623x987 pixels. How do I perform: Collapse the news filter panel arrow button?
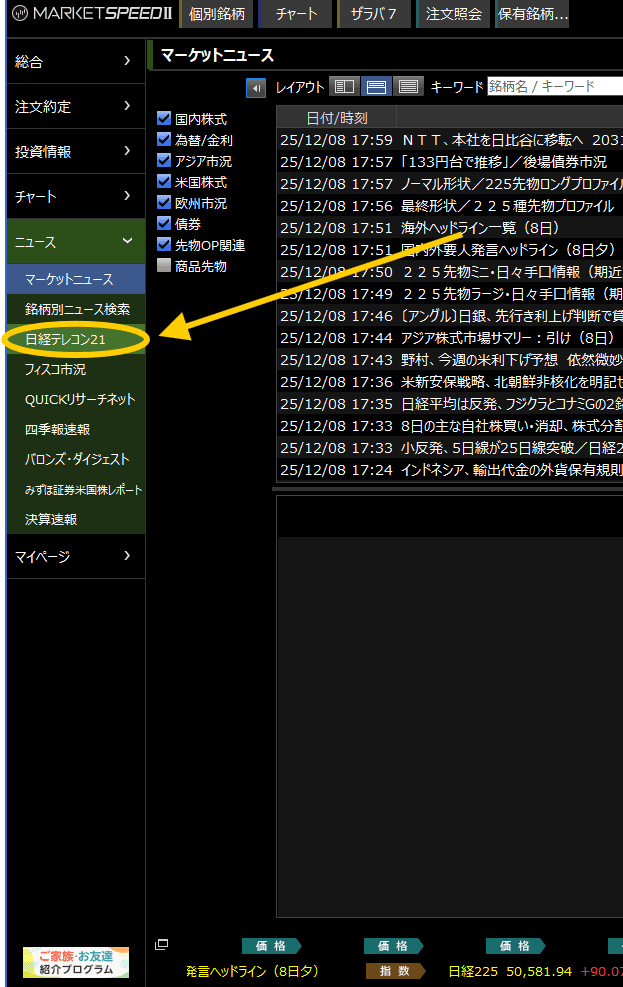click(x=255, y=87)
